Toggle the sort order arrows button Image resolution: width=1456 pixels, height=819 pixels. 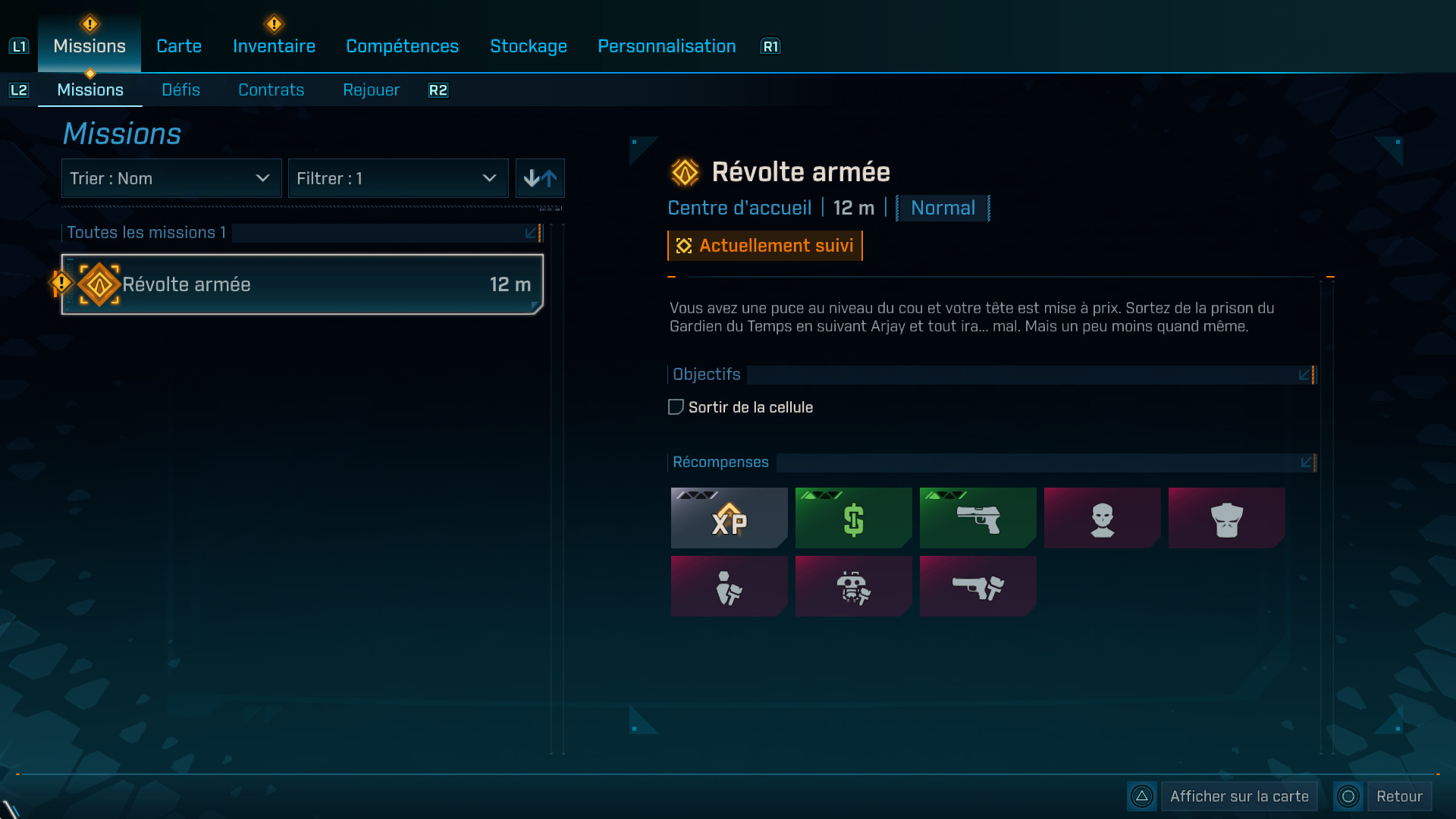[540, 178]
